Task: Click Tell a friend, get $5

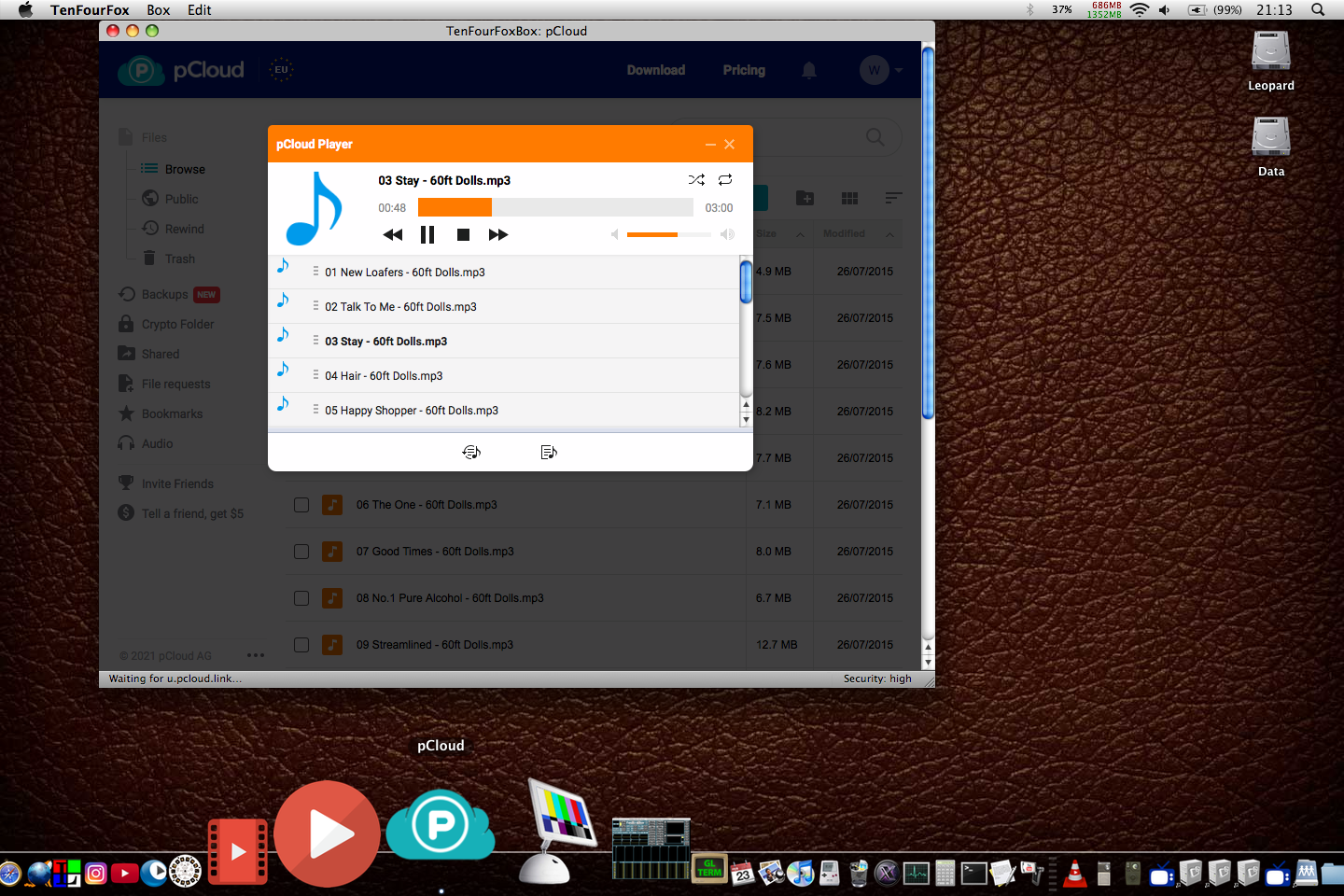Action: coord(192,513)
